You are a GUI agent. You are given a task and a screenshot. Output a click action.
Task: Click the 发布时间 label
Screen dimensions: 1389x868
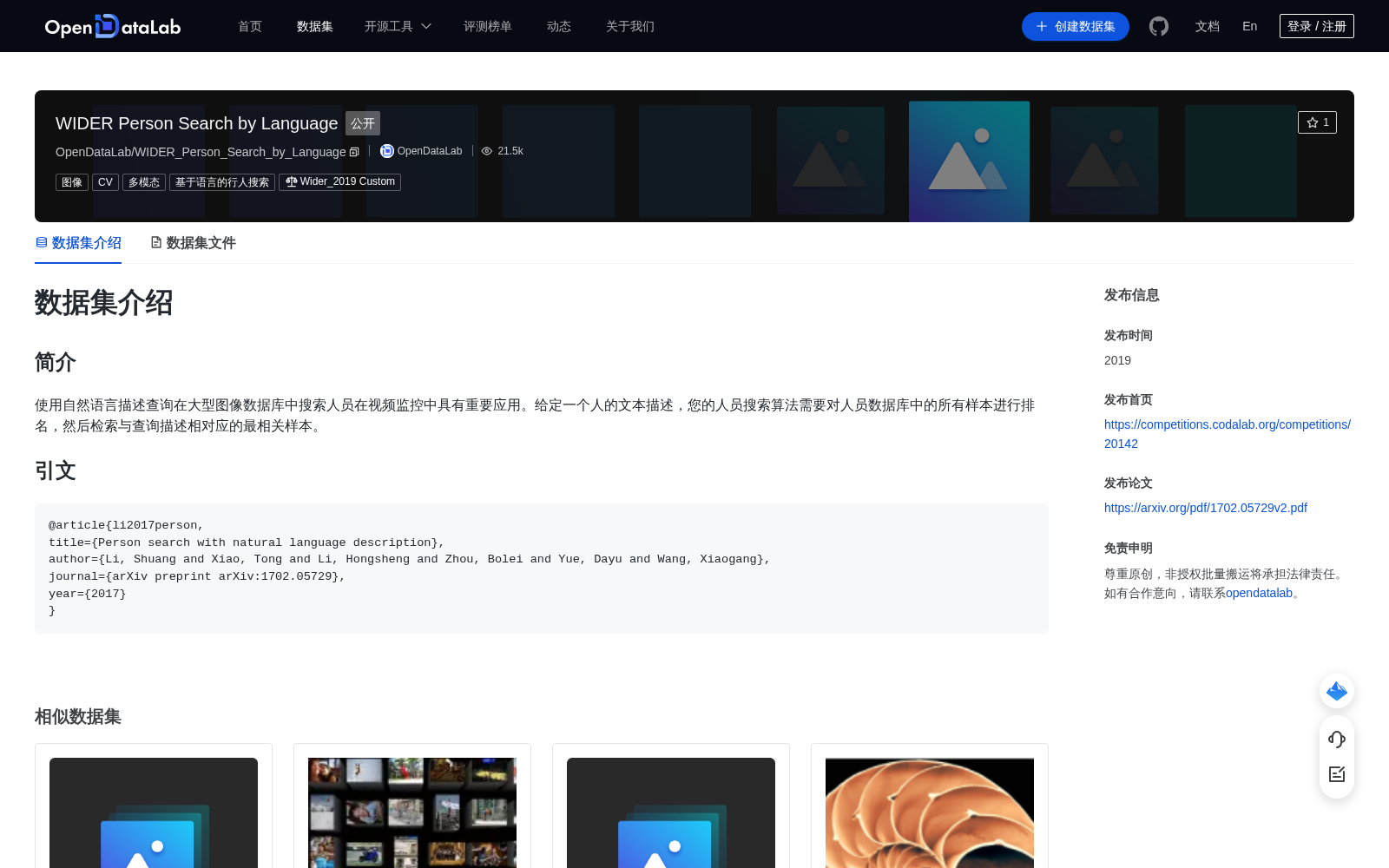coord(1129,335)
